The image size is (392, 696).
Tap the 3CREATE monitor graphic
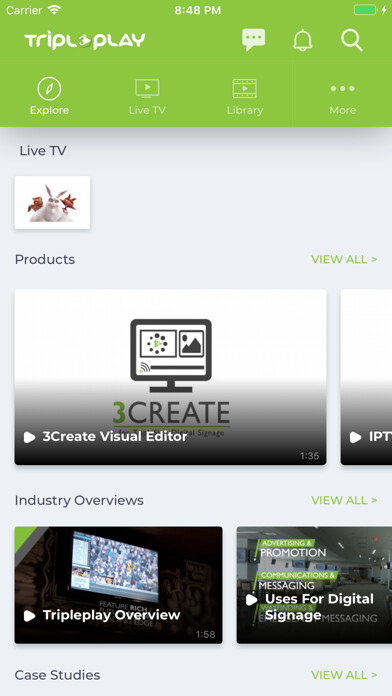(x=171, y=356)
